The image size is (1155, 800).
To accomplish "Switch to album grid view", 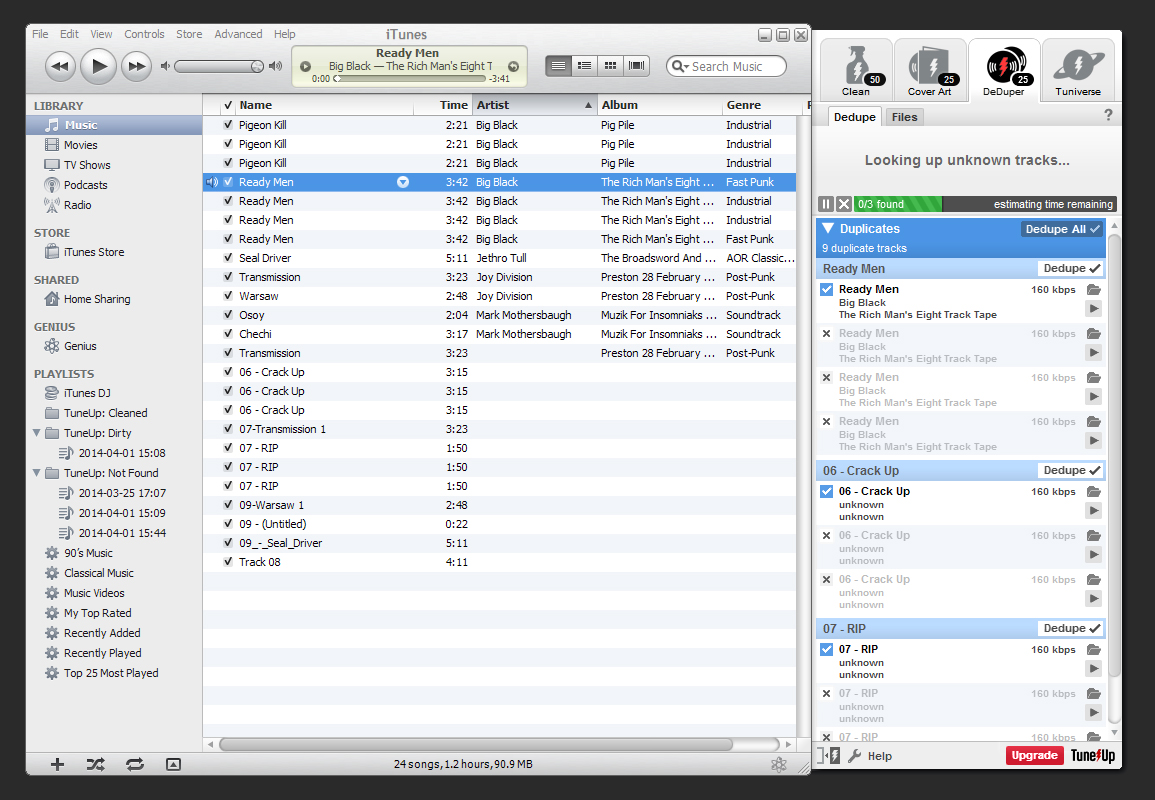I will click(x=610, y=66).
